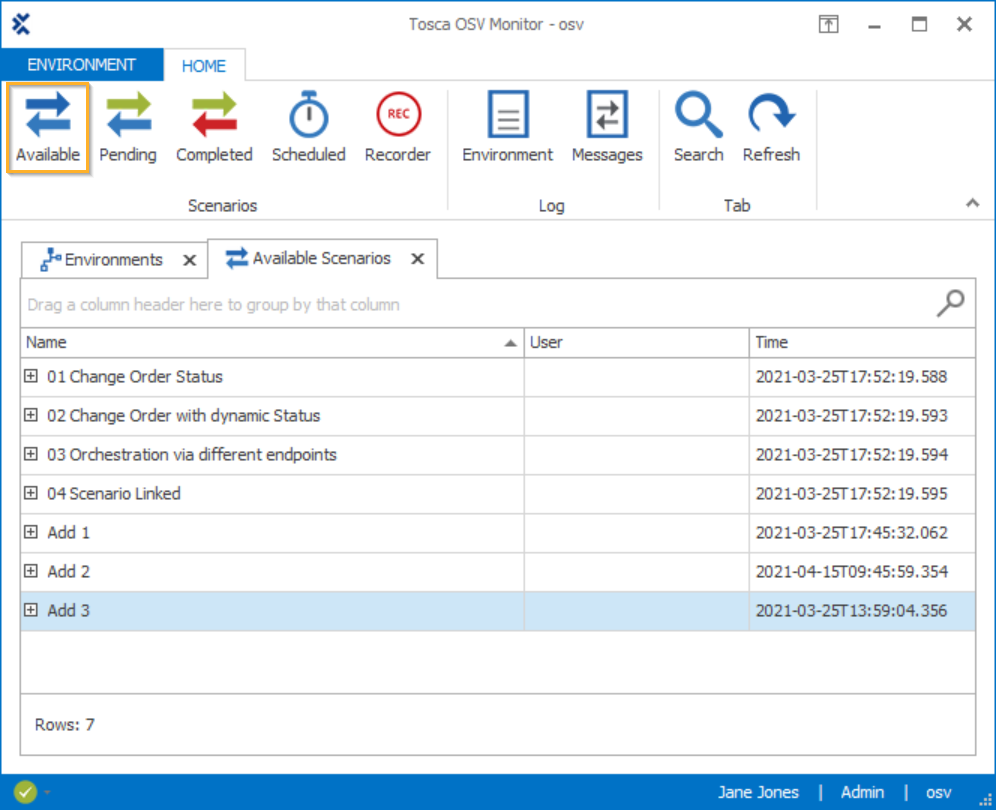Image resolution: width=996 pixels, height=810 pixels.
Task: Select the 04 Scenario Linked row
Action: [270, 494]
